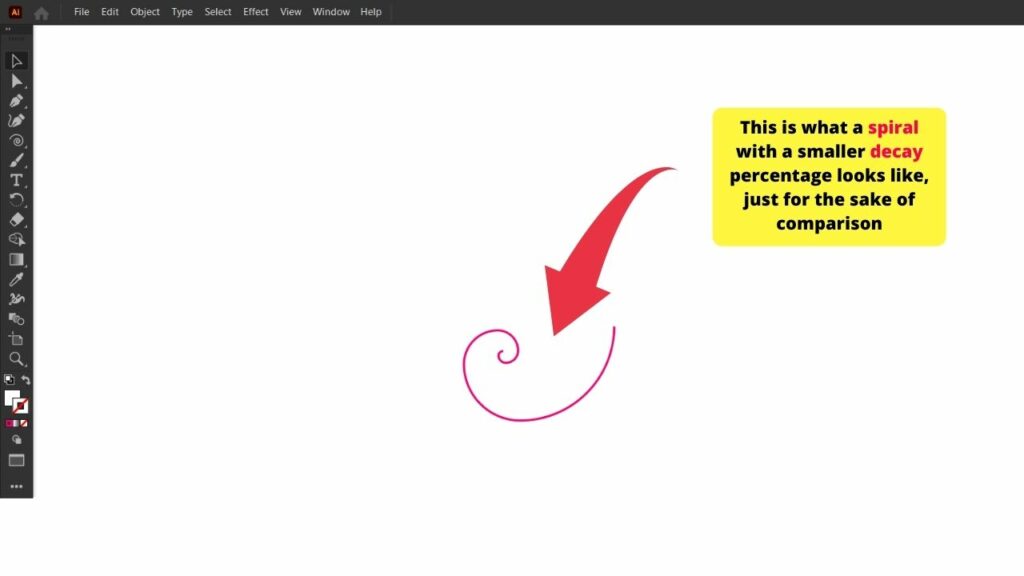This screenshot has height=576, width=1024.
Task: Select the Artboard tool
Action: click(17, 340)
